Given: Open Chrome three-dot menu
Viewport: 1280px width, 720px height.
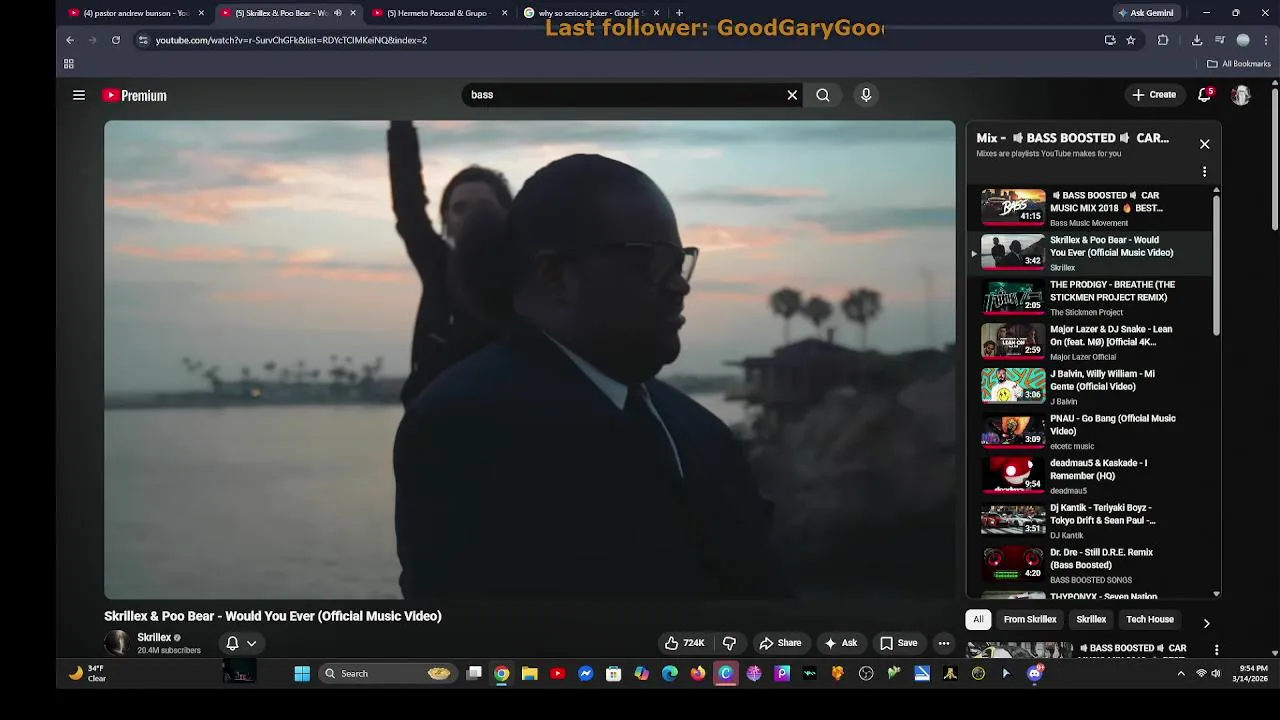Looking at the screenshot, I should (1266, 40).
